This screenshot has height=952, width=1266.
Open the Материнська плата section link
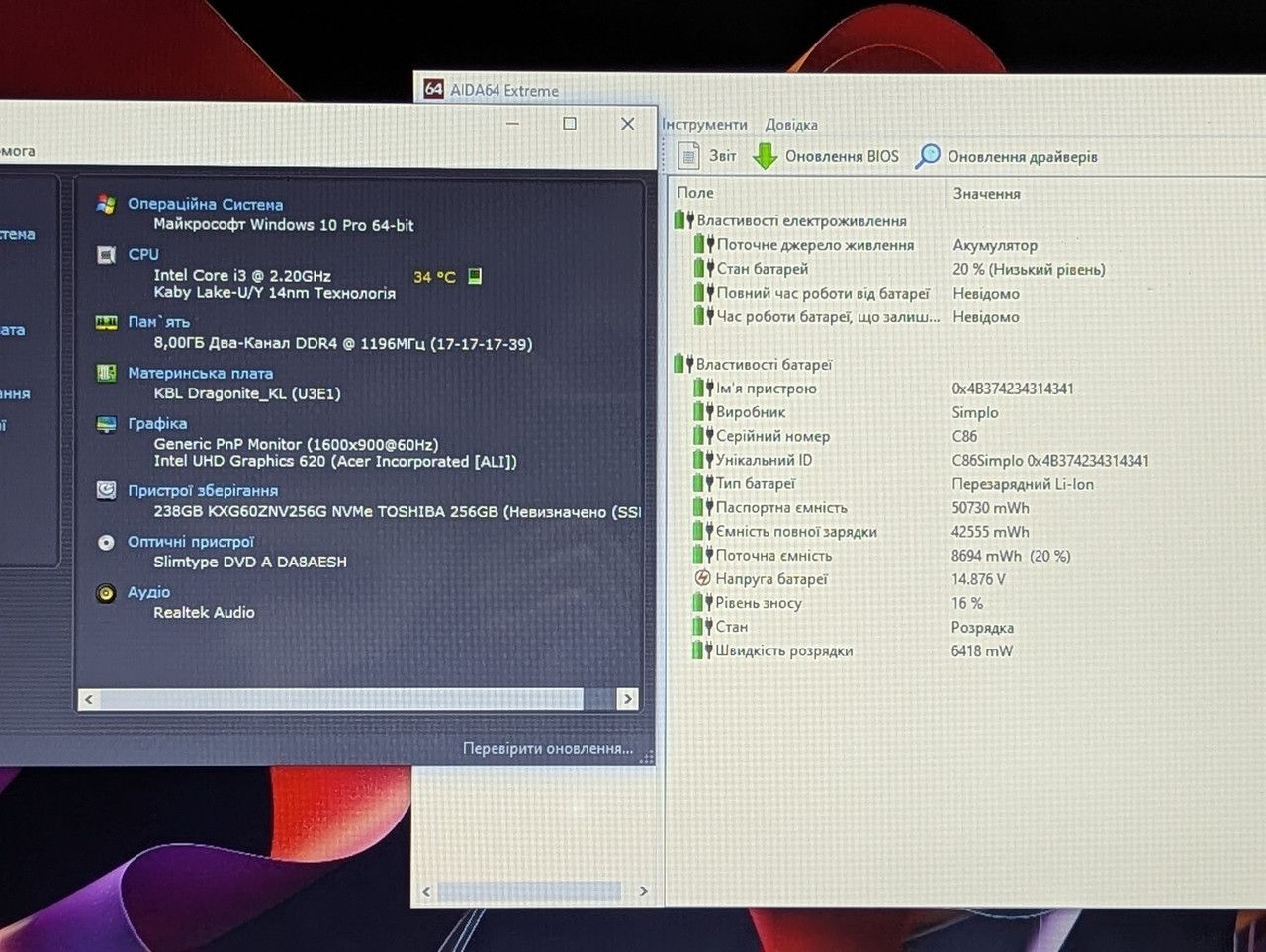200,373
